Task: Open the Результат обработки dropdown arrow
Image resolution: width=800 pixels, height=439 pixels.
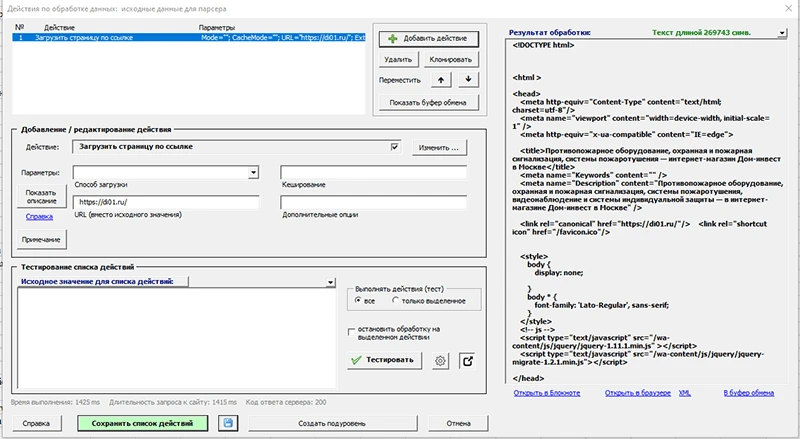Action: pos(782,33)
